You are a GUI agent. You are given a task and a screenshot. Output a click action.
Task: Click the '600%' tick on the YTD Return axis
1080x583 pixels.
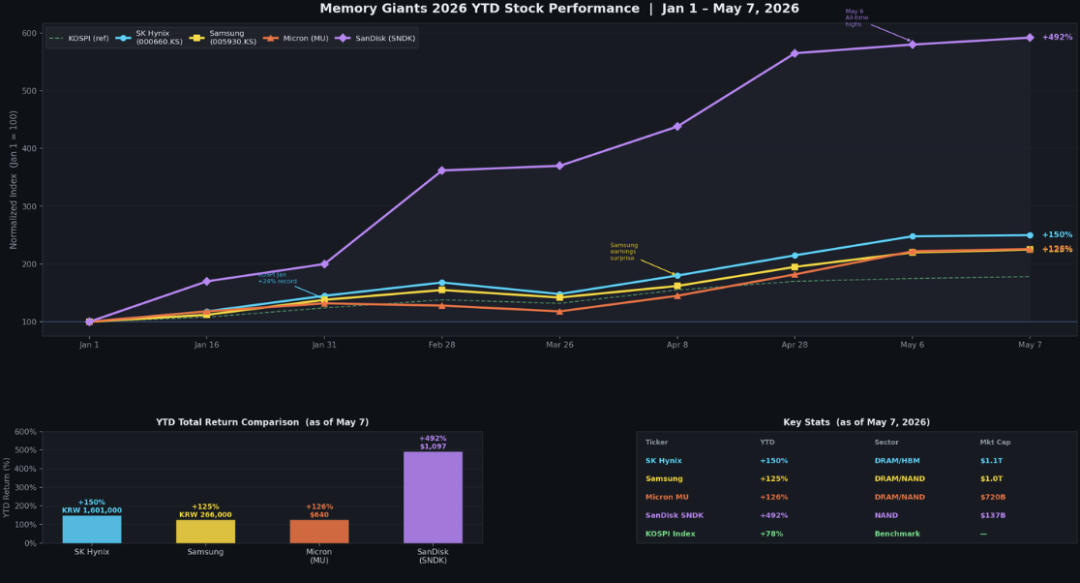coord(25,432)
